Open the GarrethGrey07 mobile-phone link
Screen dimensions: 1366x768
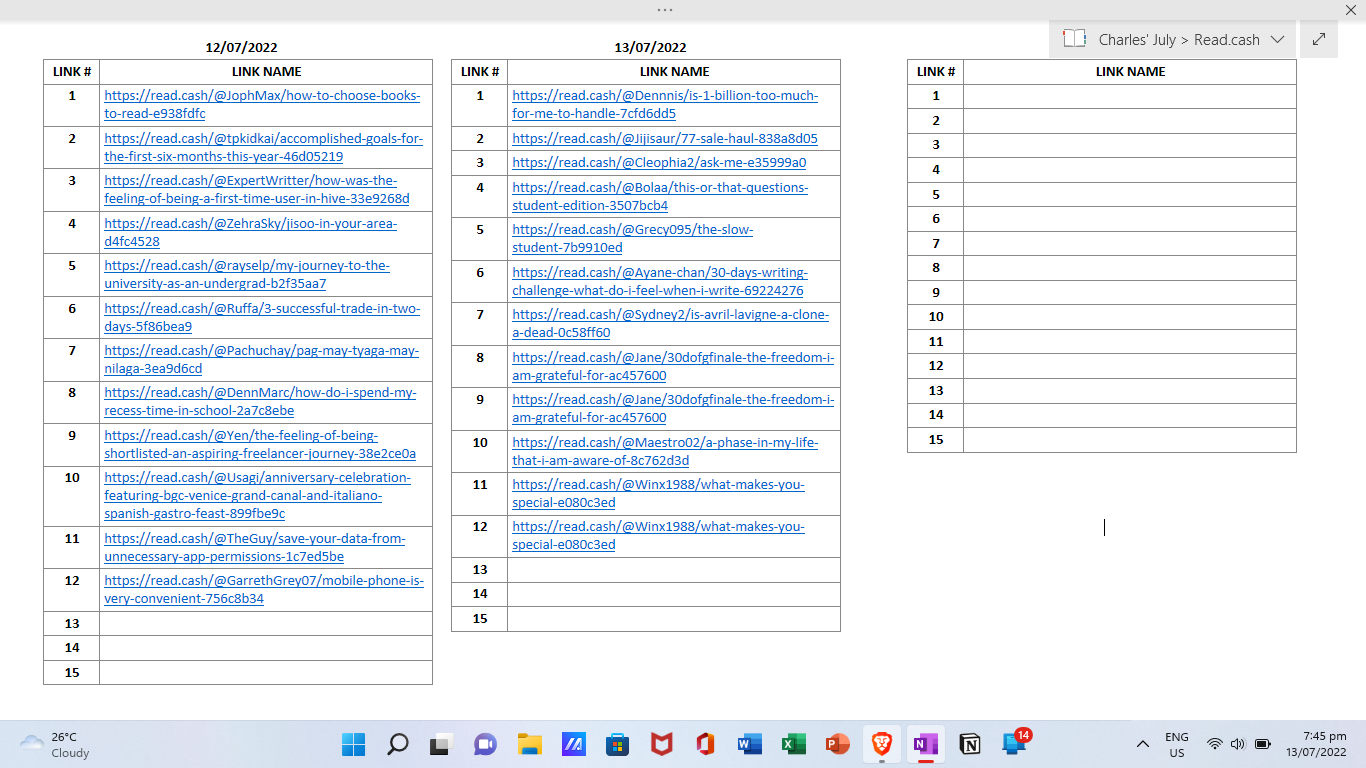[x=264, y=589]
